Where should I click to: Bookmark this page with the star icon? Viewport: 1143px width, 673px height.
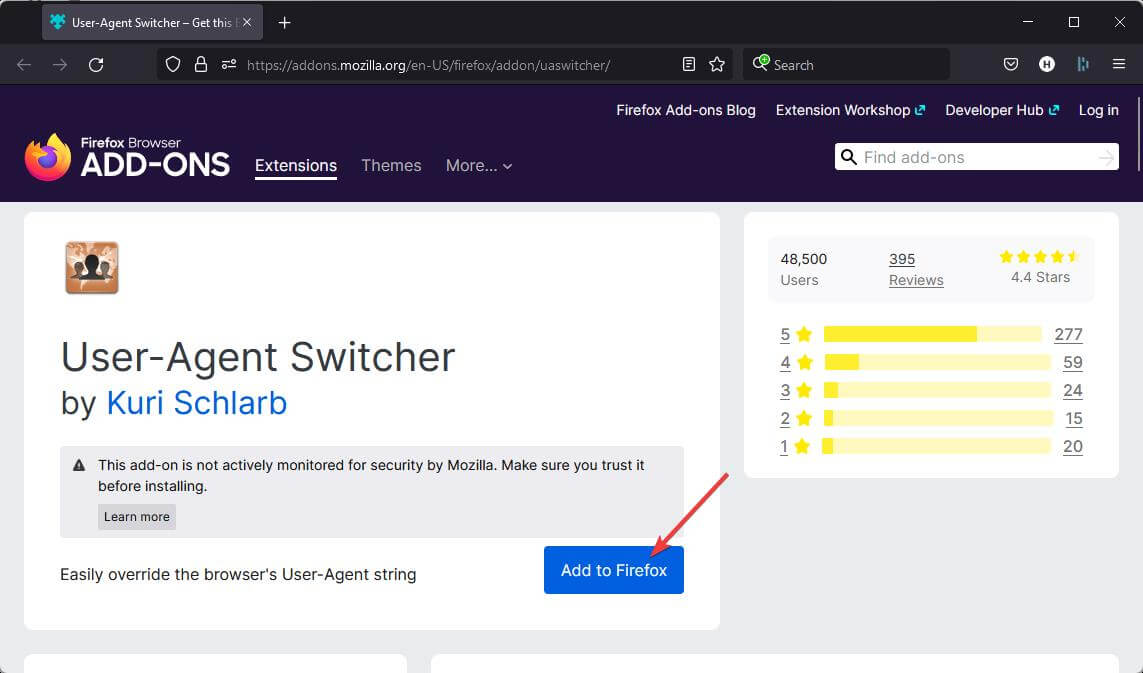[x=717, y=65]
